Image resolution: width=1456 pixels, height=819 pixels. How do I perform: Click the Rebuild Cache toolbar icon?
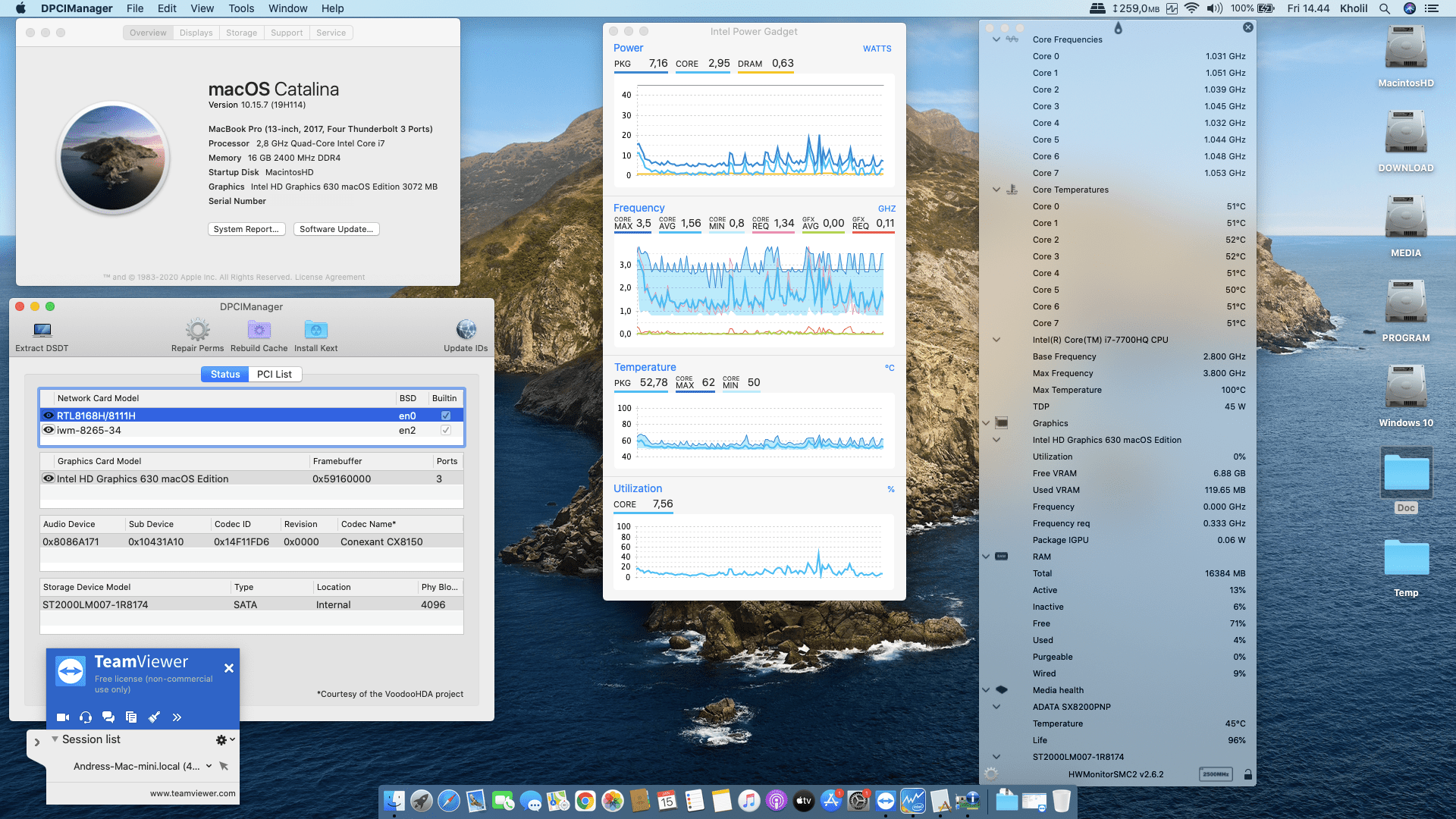click(x=259, y=330)
